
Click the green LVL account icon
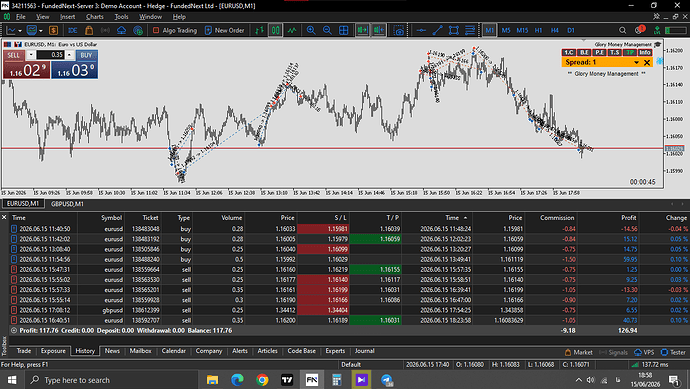[657, 30]
